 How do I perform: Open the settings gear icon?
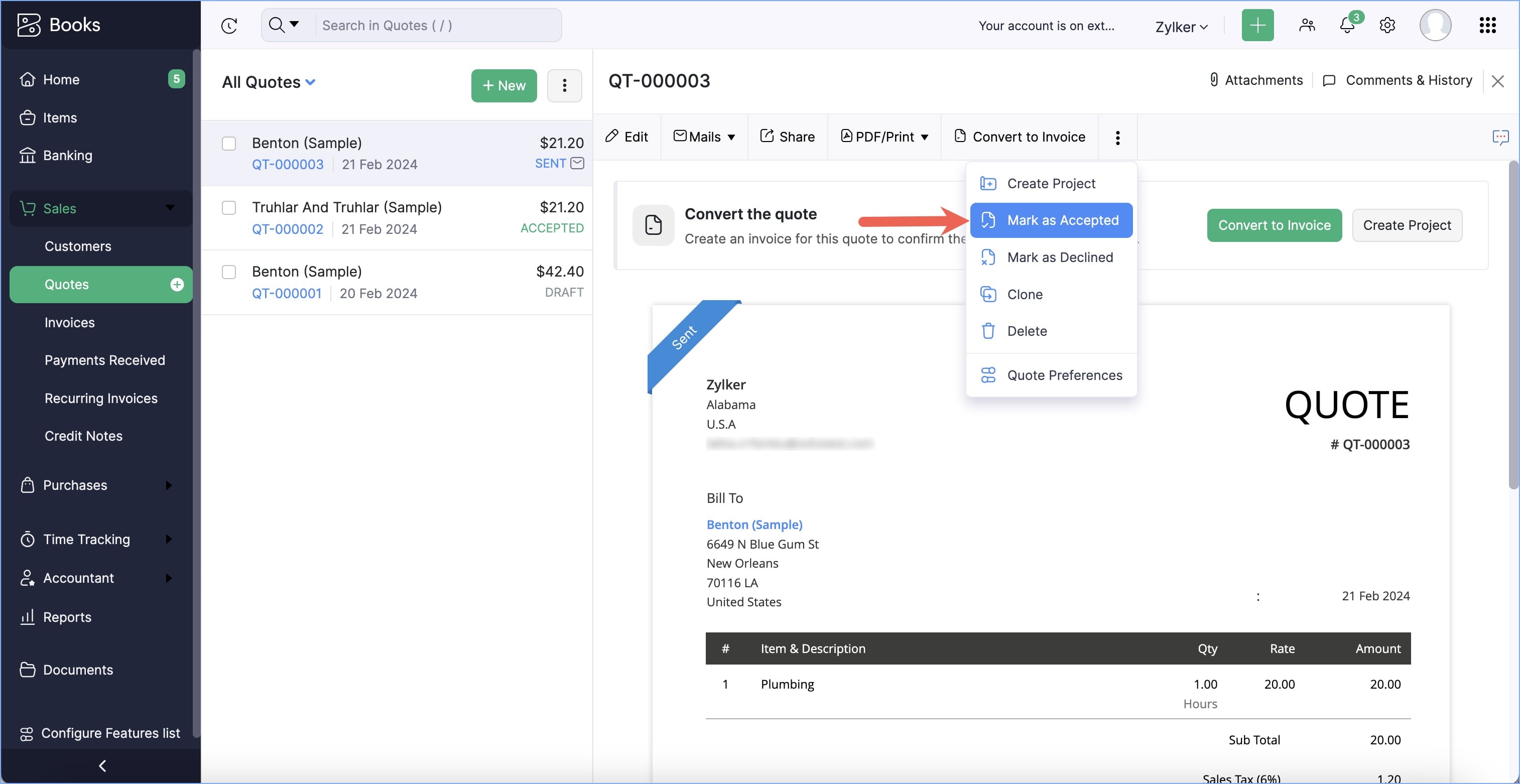tap(1387, 26)
